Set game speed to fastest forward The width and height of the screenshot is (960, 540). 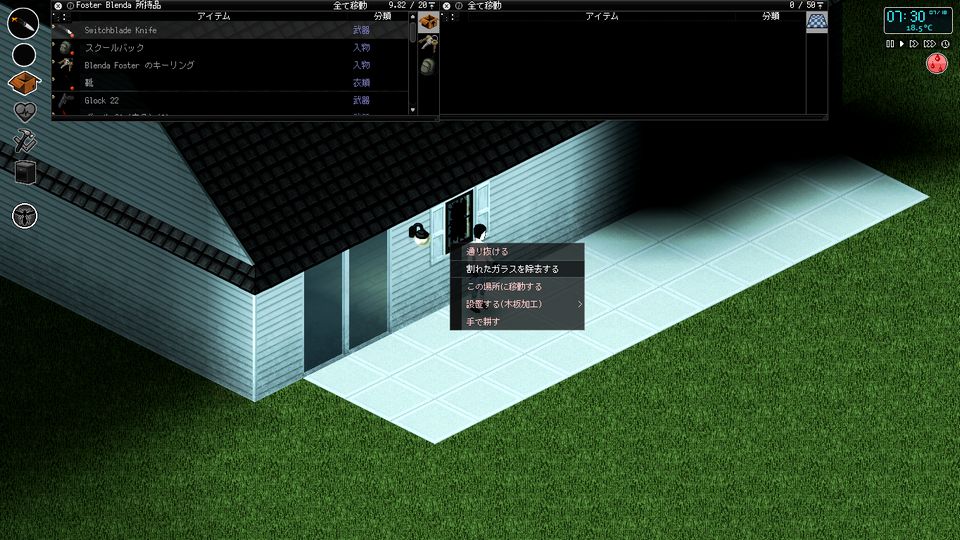tap(929, 44)
